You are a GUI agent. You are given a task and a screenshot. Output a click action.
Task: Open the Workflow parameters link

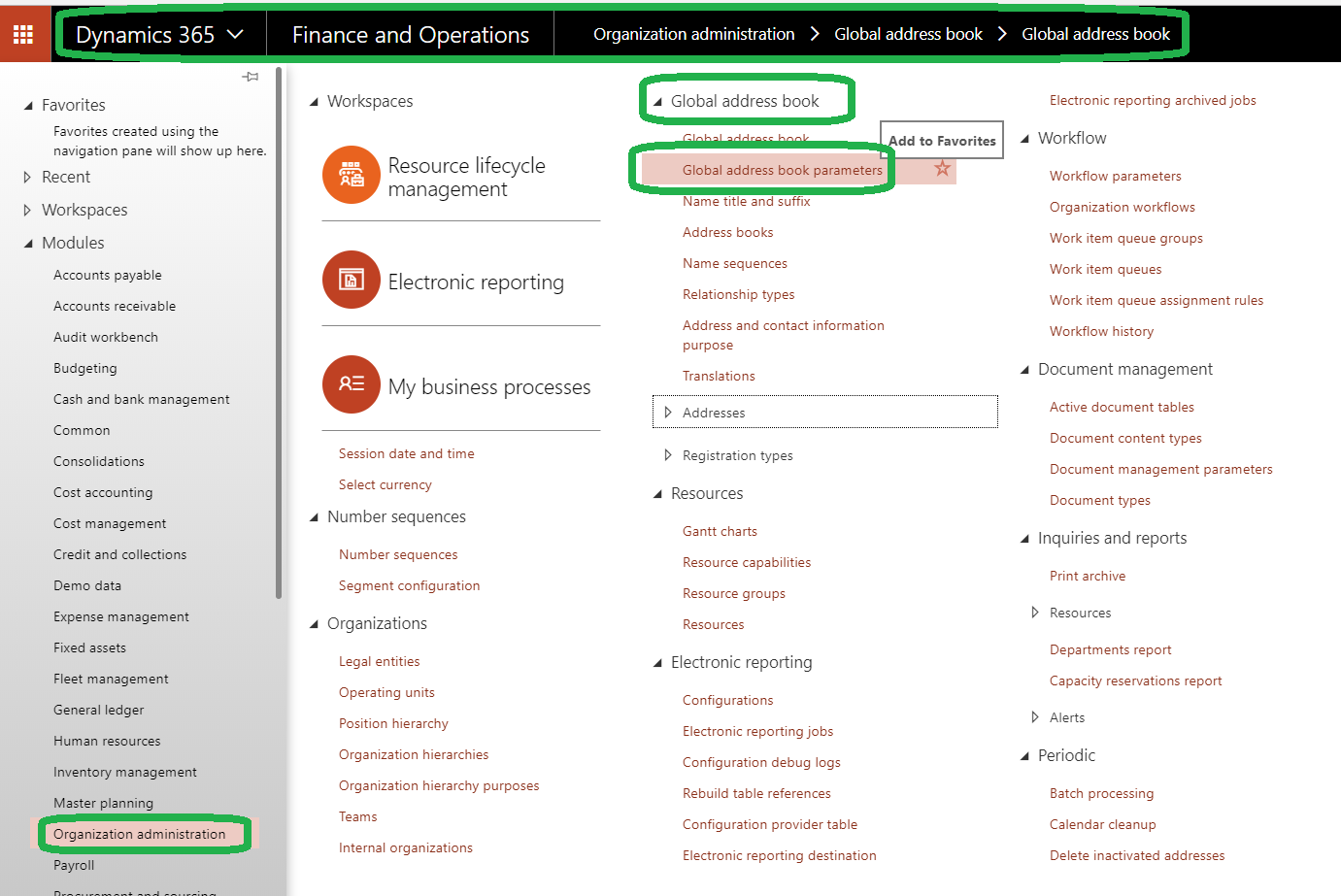coord(1116,176)
